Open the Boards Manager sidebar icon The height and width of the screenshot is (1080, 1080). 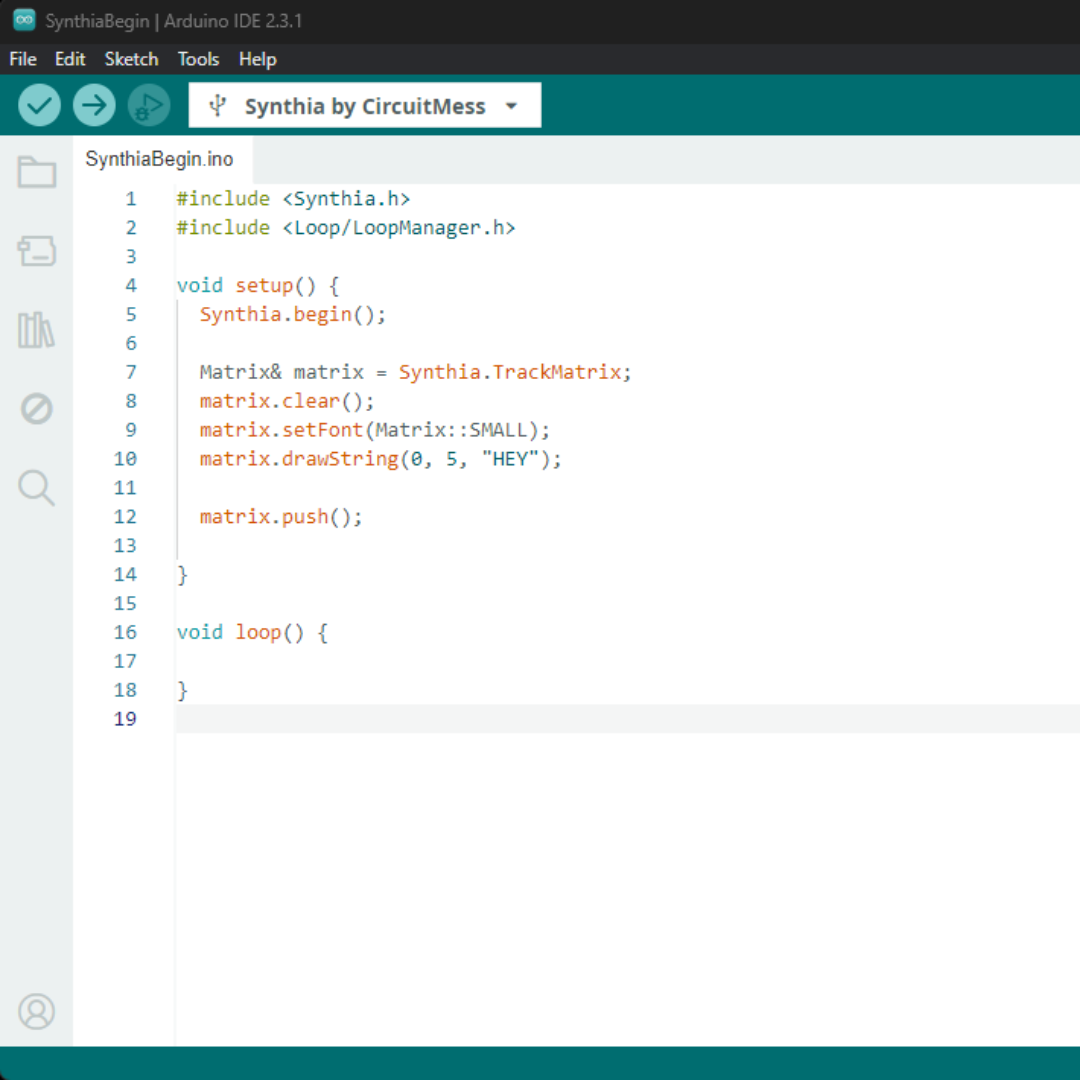[x=37, y=251]
